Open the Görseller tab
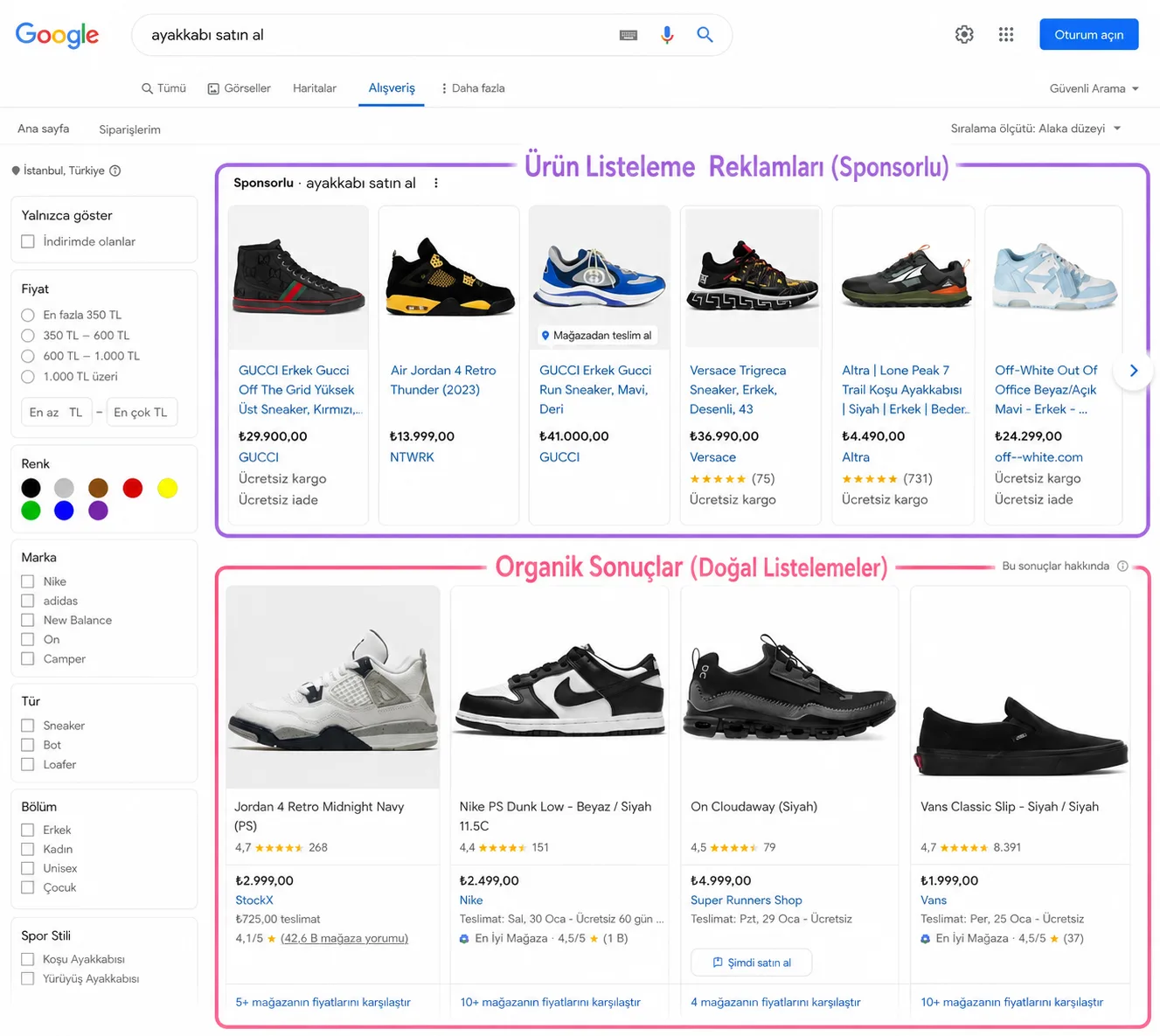 [x=239, y=88]
